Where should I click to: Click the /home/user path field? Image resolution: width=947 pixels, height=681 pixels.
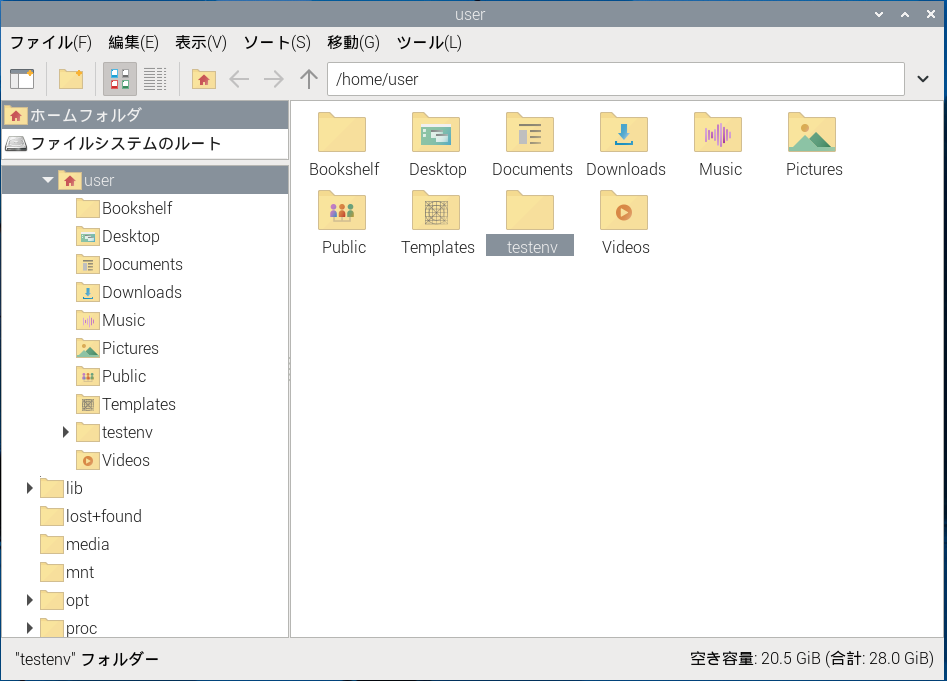pos(615,79)
